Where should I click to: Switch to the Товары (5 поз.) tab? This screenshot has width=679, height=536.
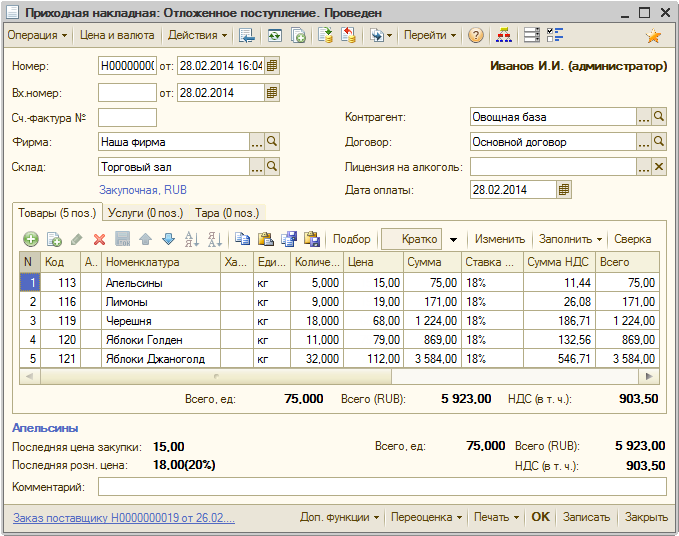coord(57,213)
